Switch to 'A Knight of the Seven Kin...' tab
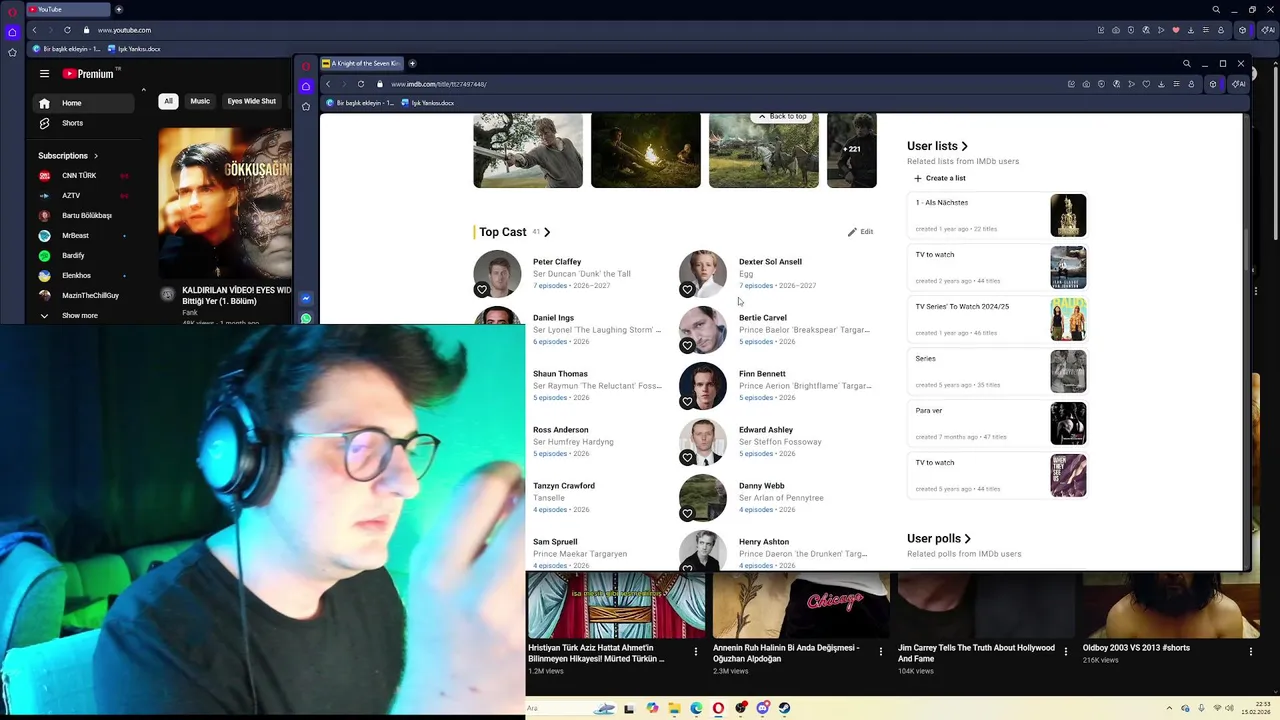This screenshot has height=720, width=1280. [x=361, y=64]
